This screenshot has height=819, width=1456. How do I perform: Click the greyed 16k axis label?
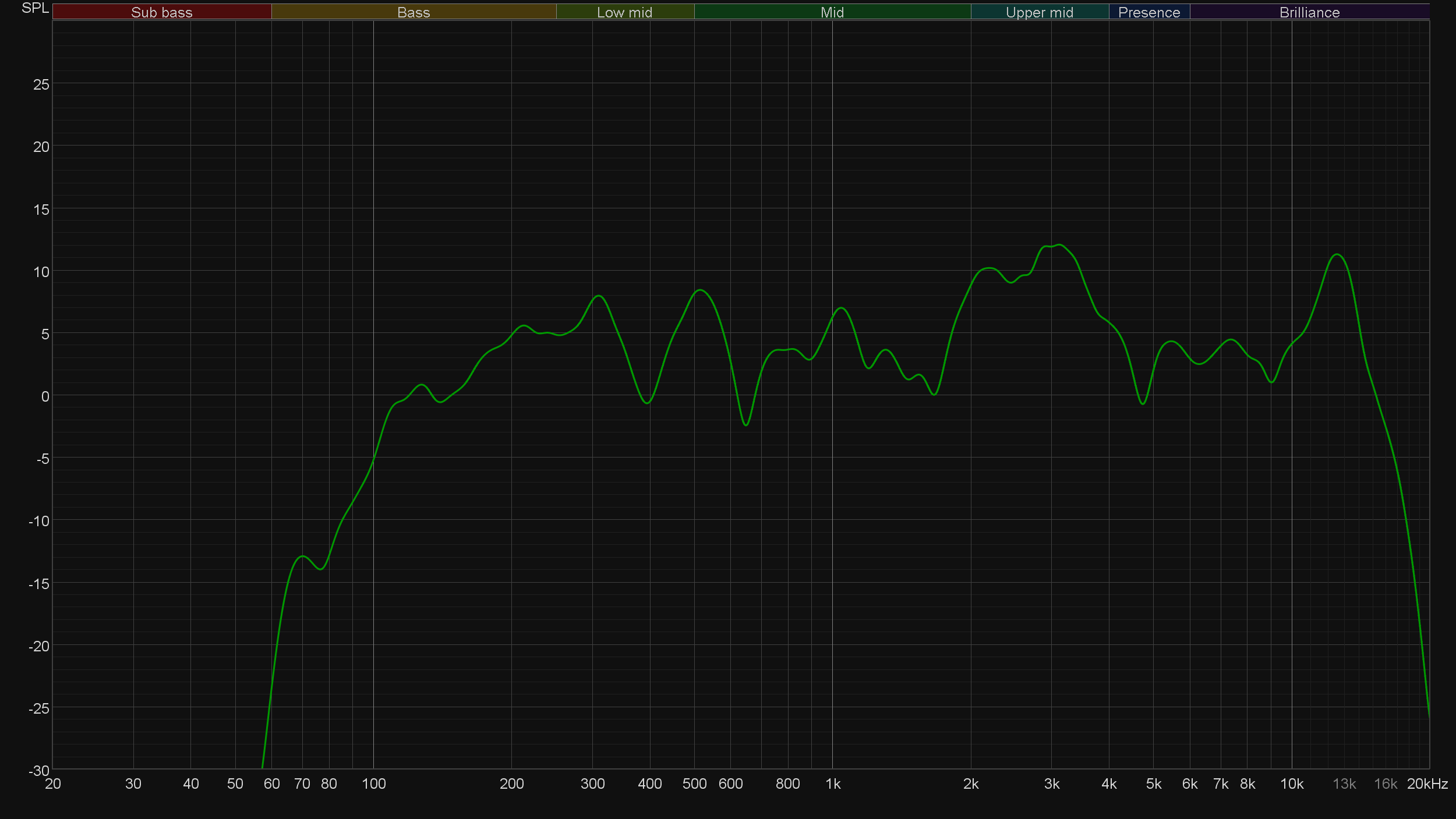click(x=1385, y=784)
